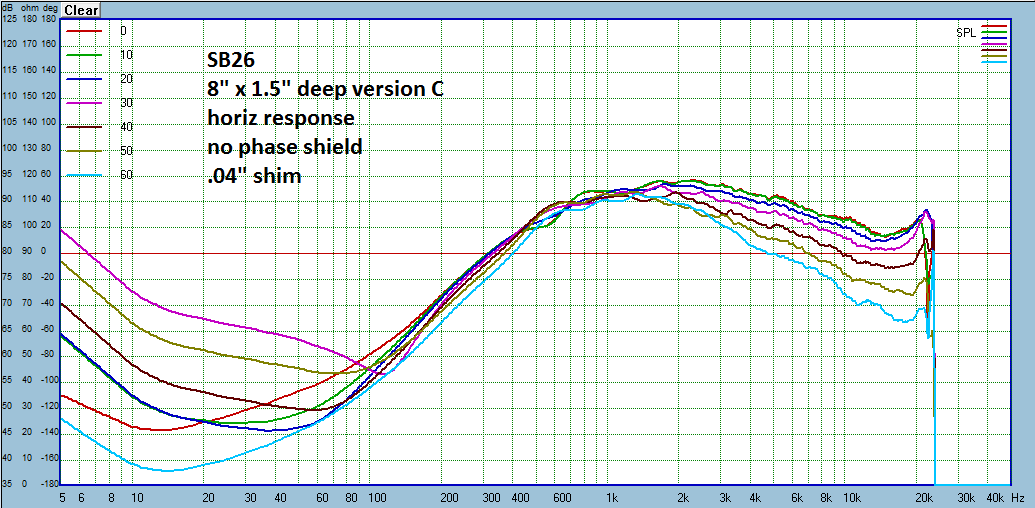Screen dimensions: 1035x508
Task: Select the dark brown 40 degree legend line
Action: 84,127
